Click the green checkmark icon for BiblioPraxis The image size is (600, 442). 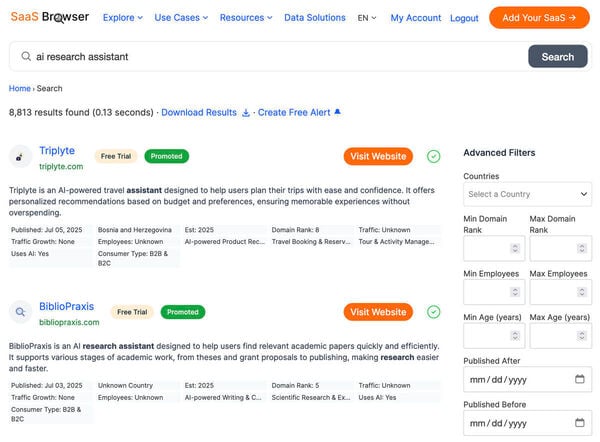click(x=434, y=312)
